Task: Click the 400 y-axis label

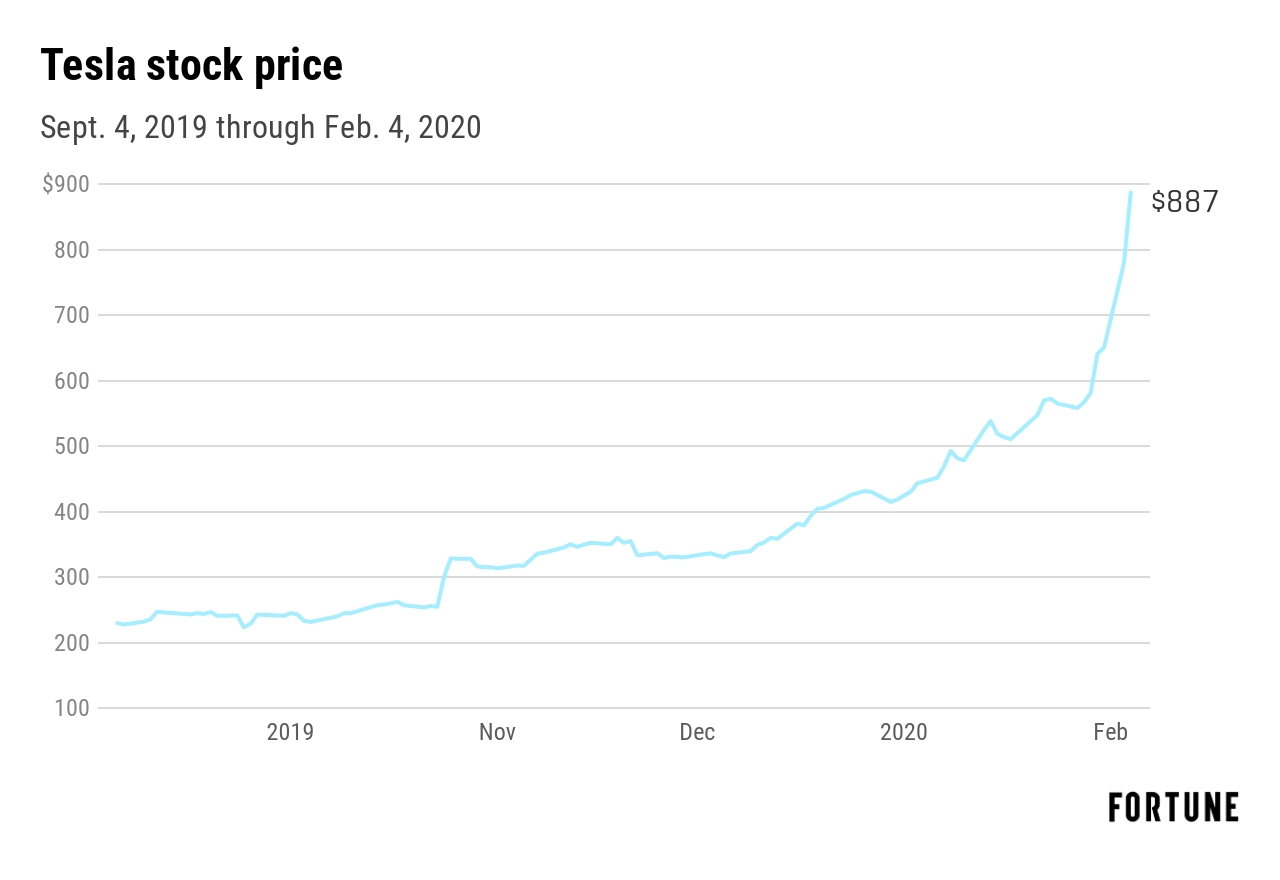Action: pos(72,512)
